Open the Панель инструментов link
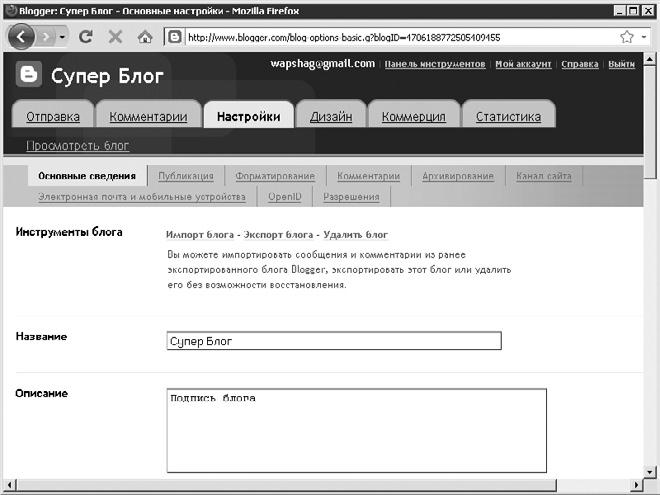The image size is (660, 495). 435,64
